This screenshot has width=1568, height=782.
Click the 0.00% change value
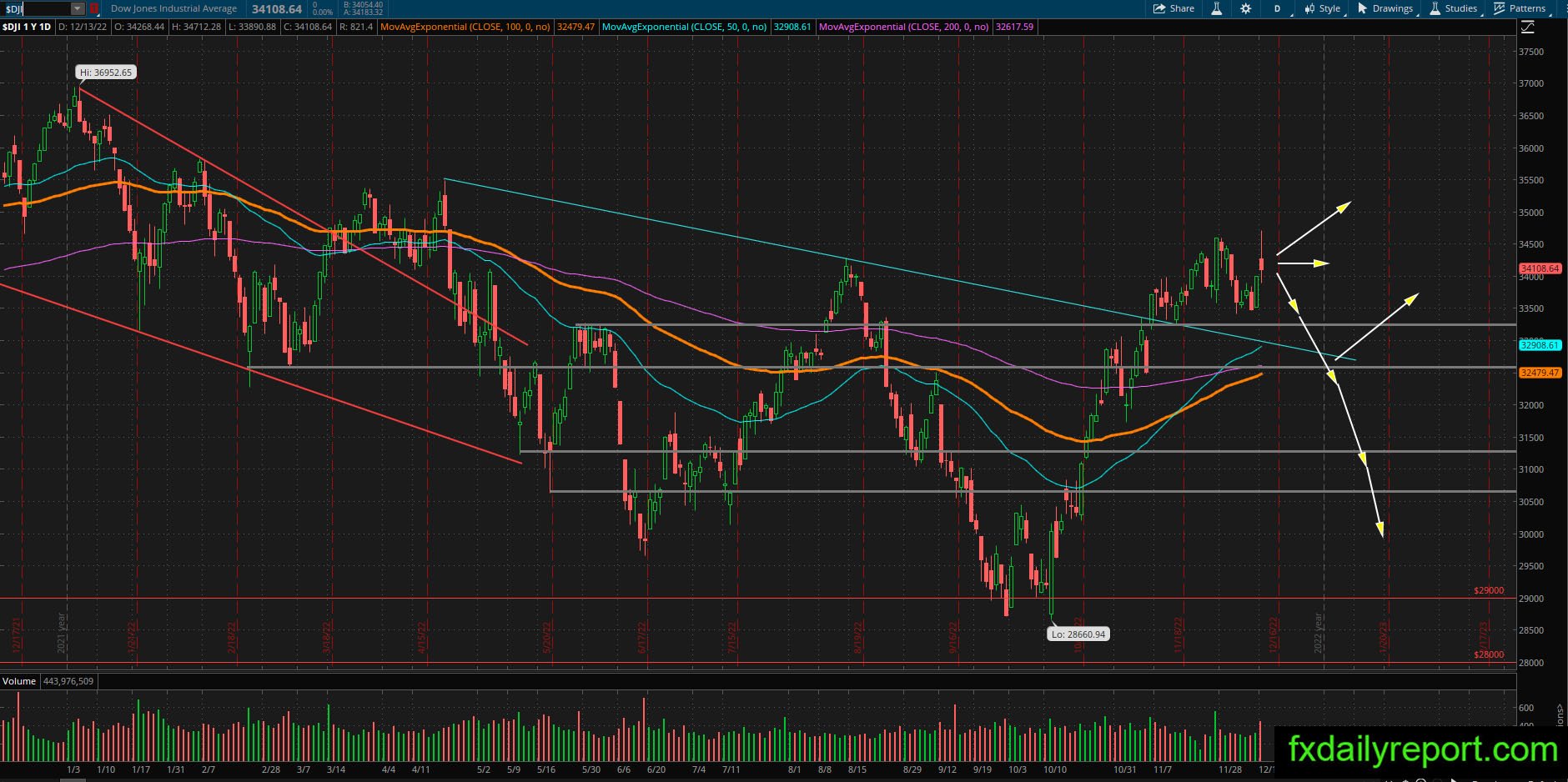[322, 13]
